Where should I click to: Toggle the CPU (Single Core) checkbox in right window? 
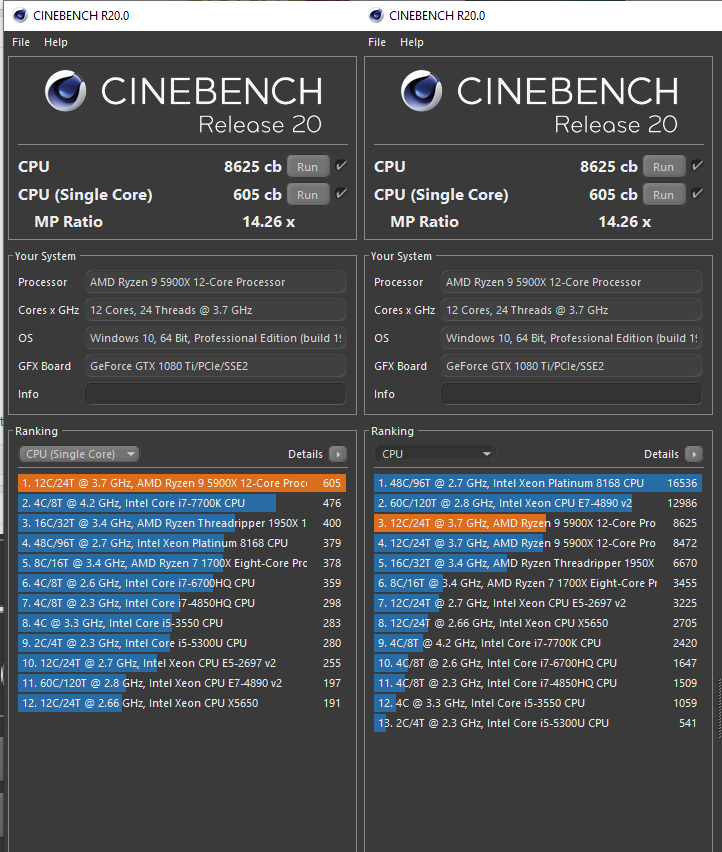coord(697,193)
